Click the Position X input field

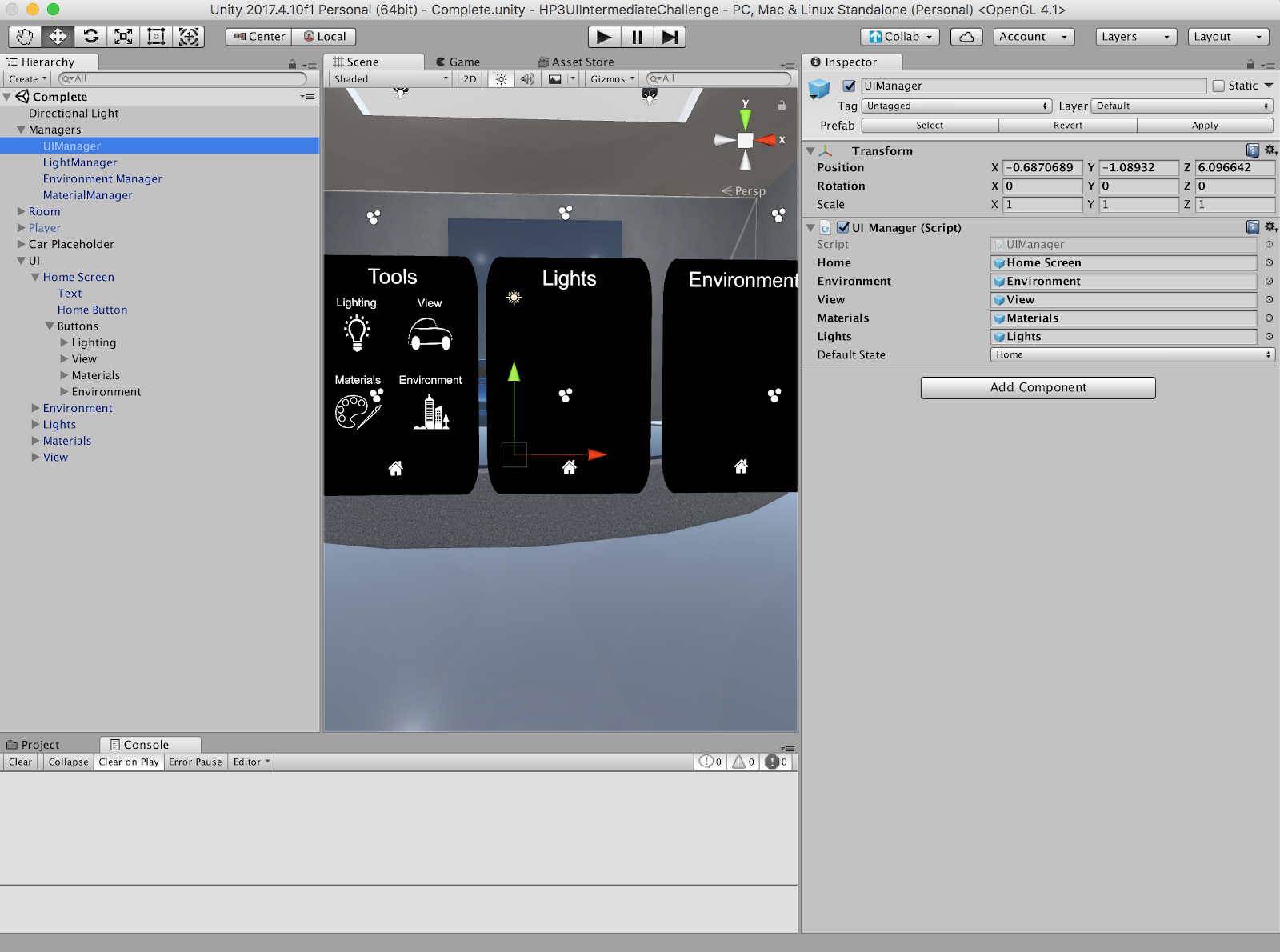pyautogui.click(x=1042, y=168)
